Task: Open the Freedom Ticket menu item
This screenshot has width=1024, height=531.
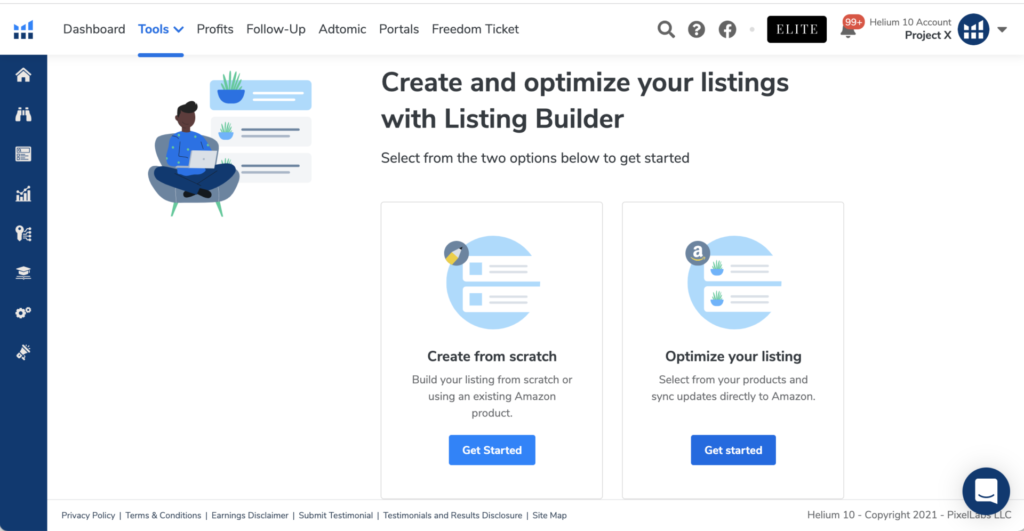Action: click(x=475, y=29)
